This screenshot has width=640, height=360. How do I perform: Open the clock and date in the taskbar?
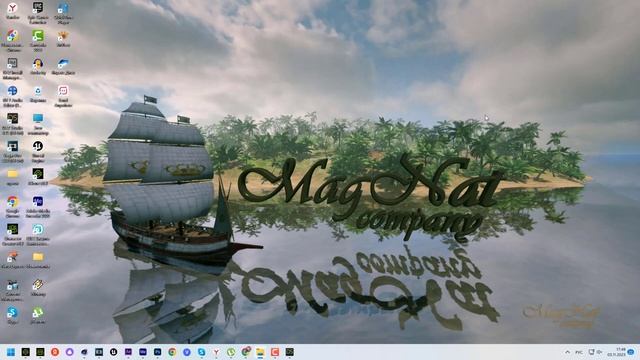point(616,352)
